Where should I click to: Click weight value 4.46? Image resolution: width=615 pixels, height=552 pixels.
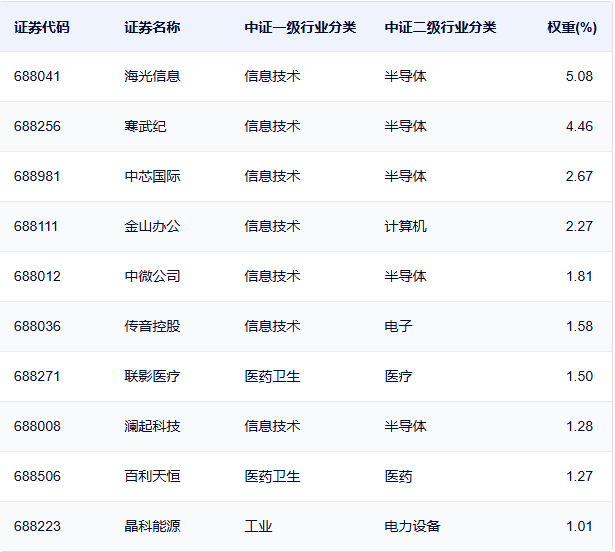coord(579,126)
